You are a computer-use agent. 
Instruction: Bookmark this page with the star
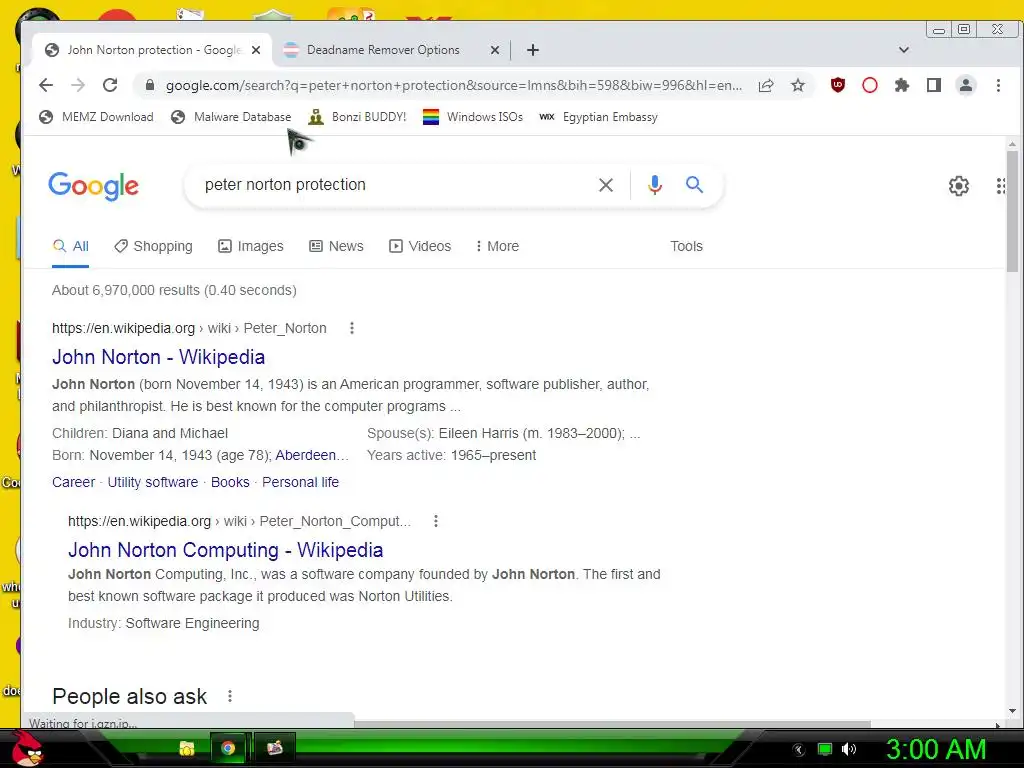pyautogui.click(x=798, y=85)
